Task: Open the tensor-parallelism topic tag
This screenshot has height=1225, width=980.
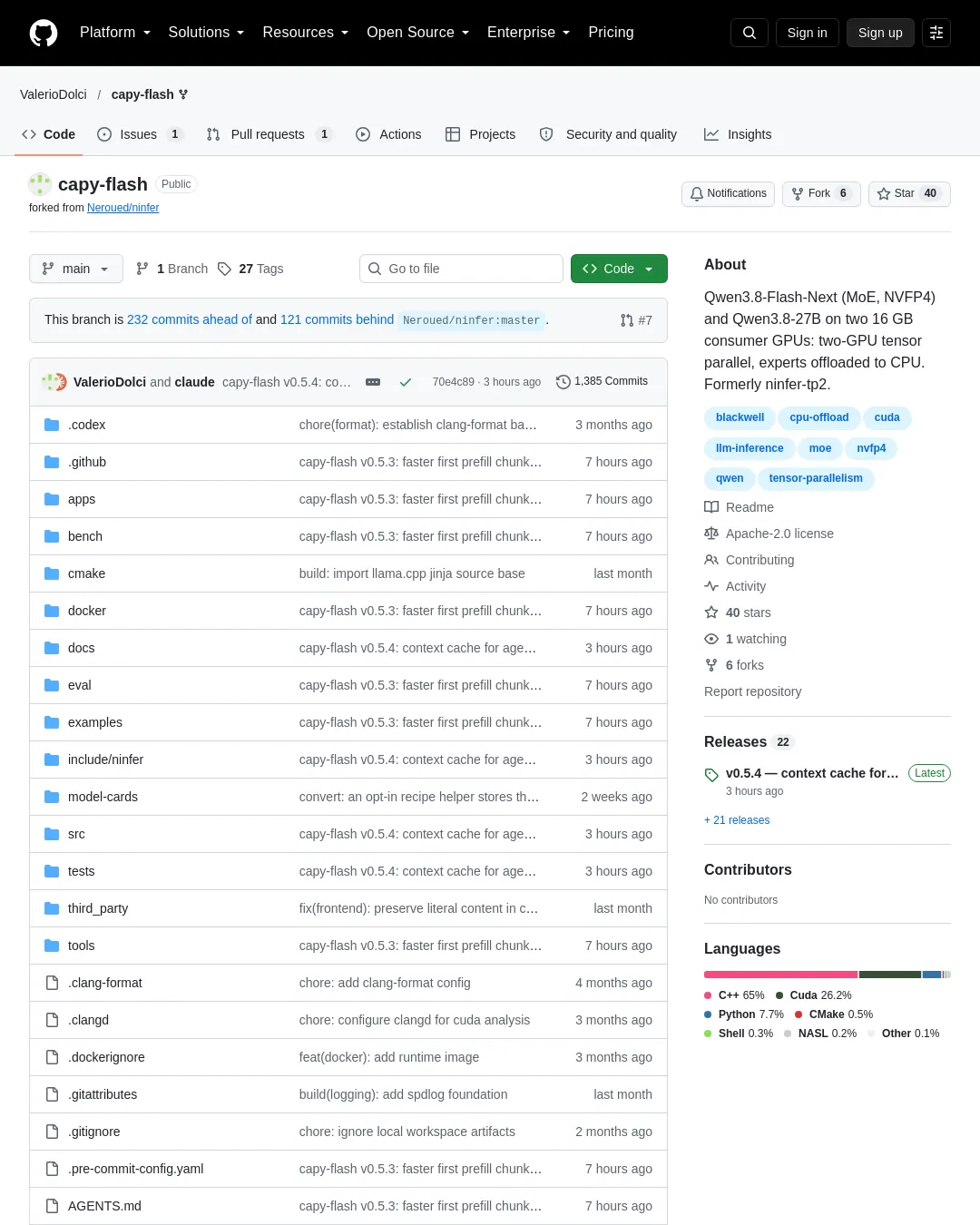Action: 816,478
